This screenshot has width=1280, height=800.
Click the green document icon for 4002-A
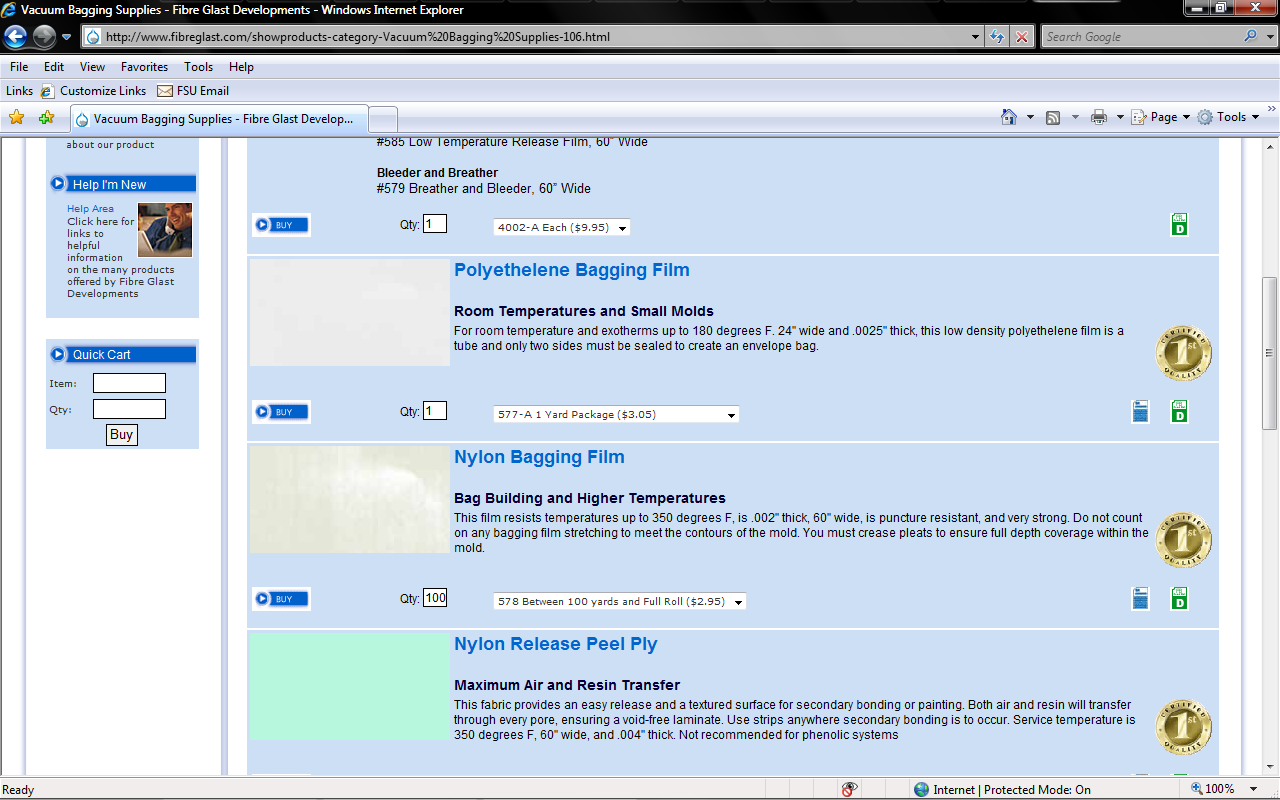click(1179, 224)
